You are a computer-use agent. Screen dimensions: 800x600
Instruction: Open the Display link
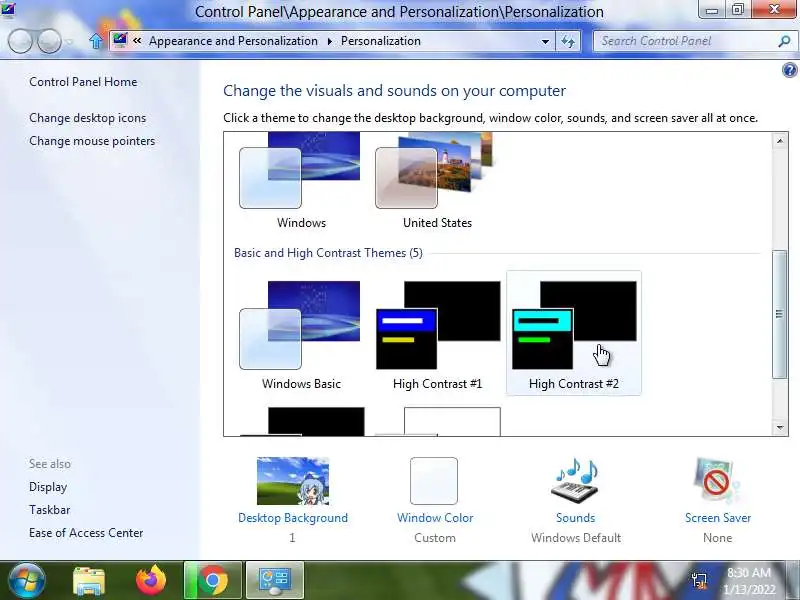pos(48,487)
